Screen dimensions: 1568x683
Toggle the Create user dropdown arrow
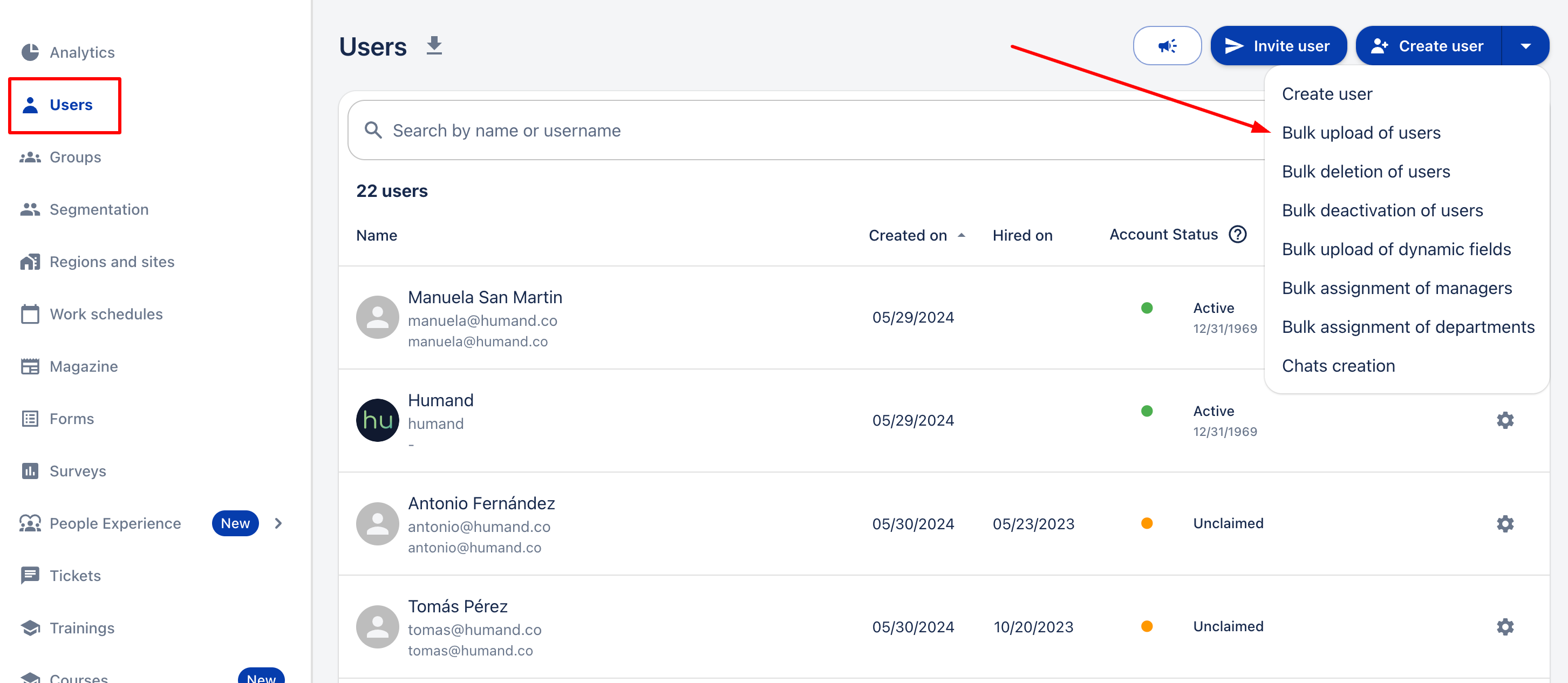[x=1525, y=46]
